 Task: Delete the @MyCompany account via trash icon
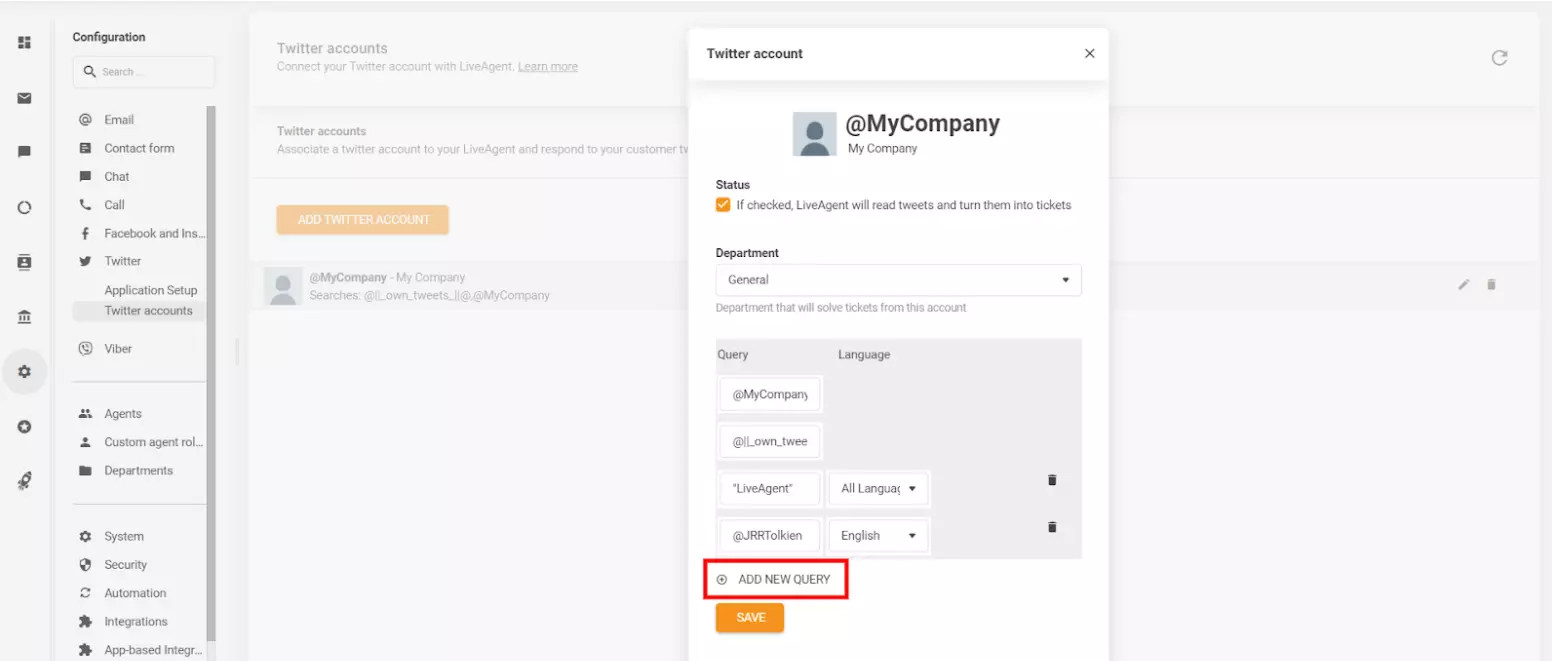[x=1491, y=284]
